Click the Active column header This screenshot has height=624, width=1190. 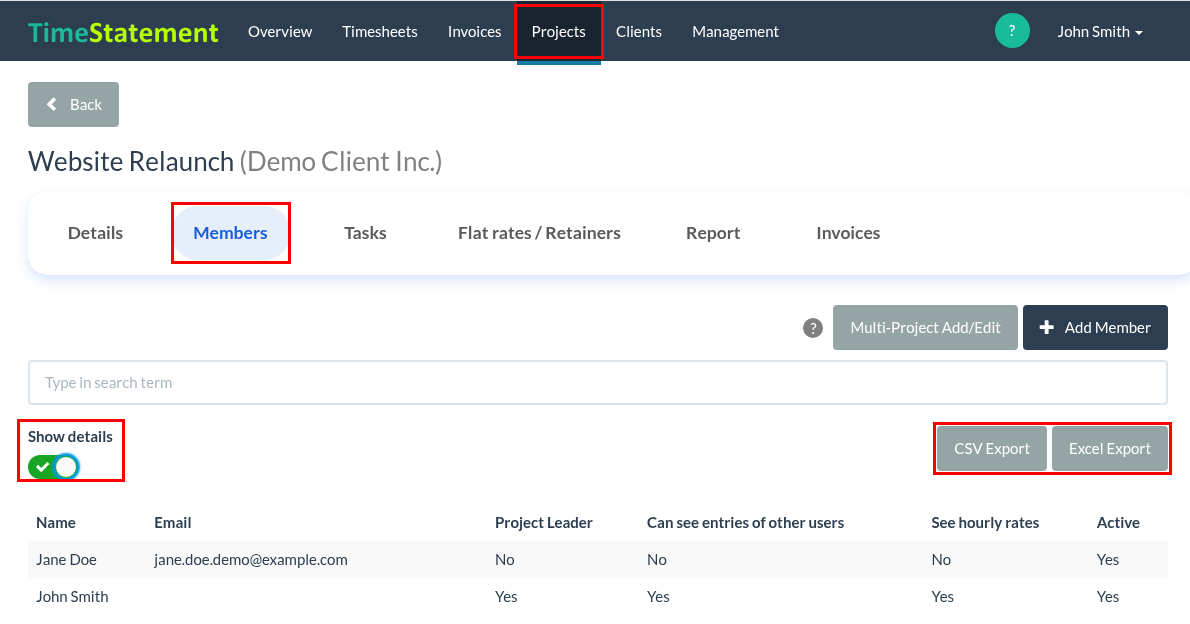1118,523
